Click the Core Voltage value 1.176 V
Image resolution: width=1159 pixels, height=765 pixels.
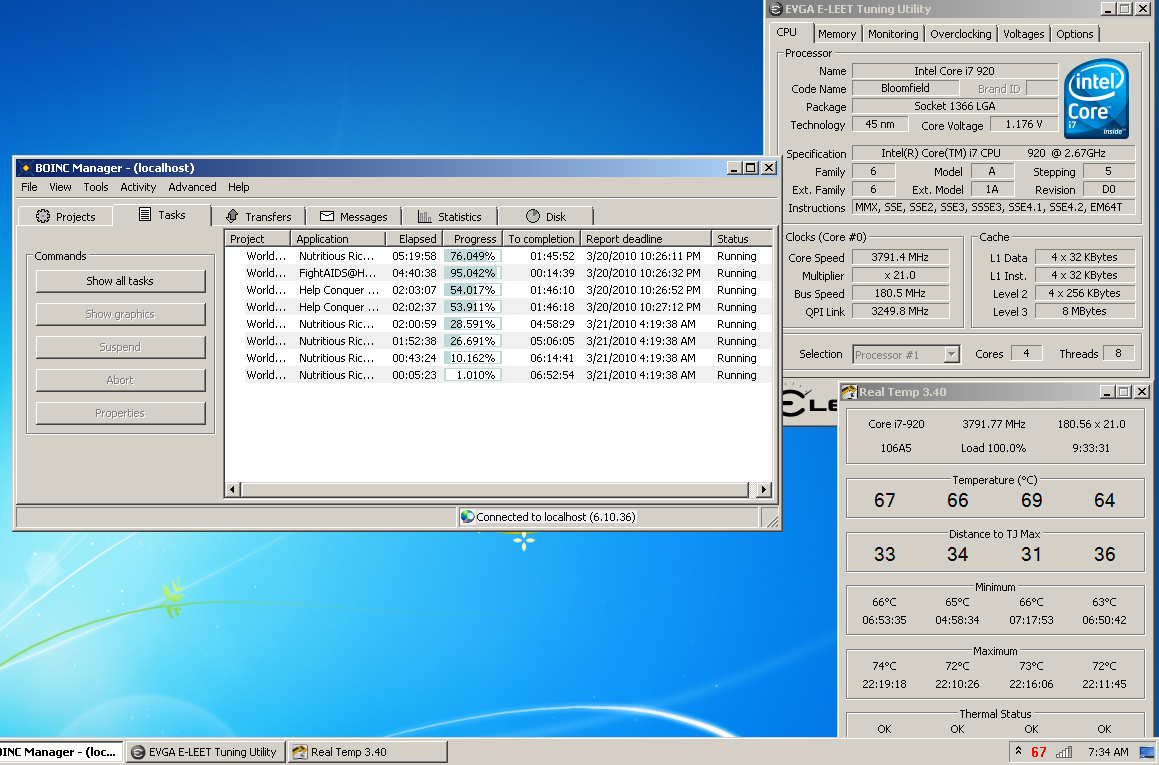1024,124
